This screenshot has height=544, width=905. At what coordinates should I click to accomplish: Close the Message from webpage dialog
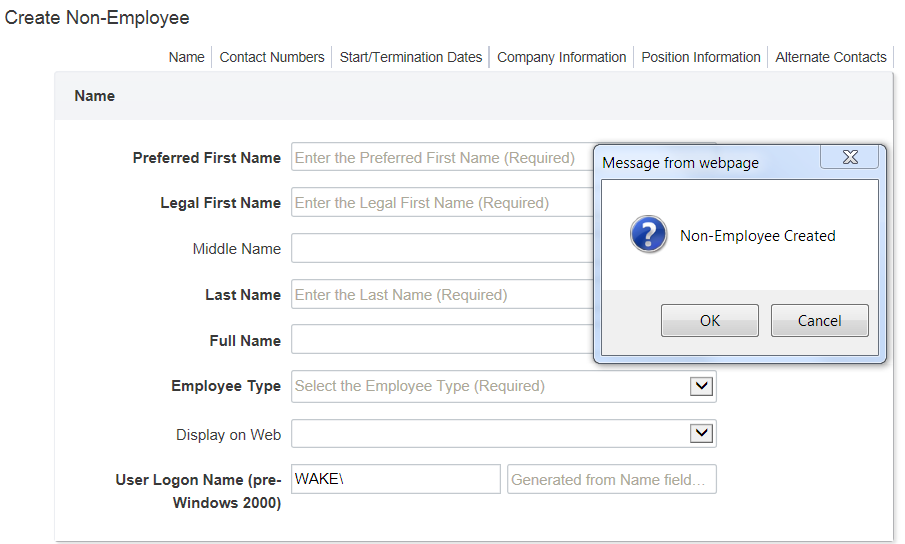pos(850,157)
